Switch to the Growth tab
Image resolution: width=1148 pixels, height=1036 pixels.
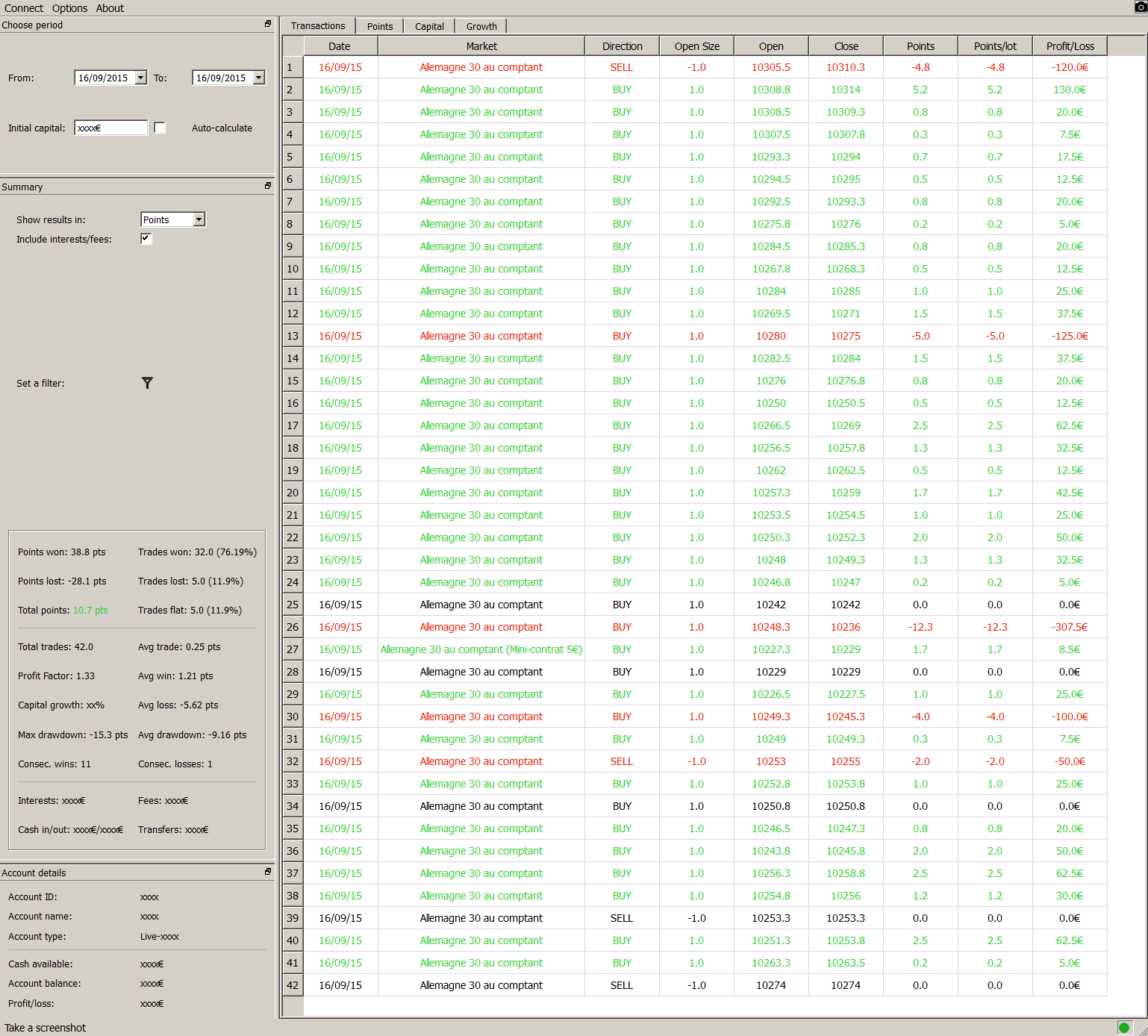(x=481, y=26)
